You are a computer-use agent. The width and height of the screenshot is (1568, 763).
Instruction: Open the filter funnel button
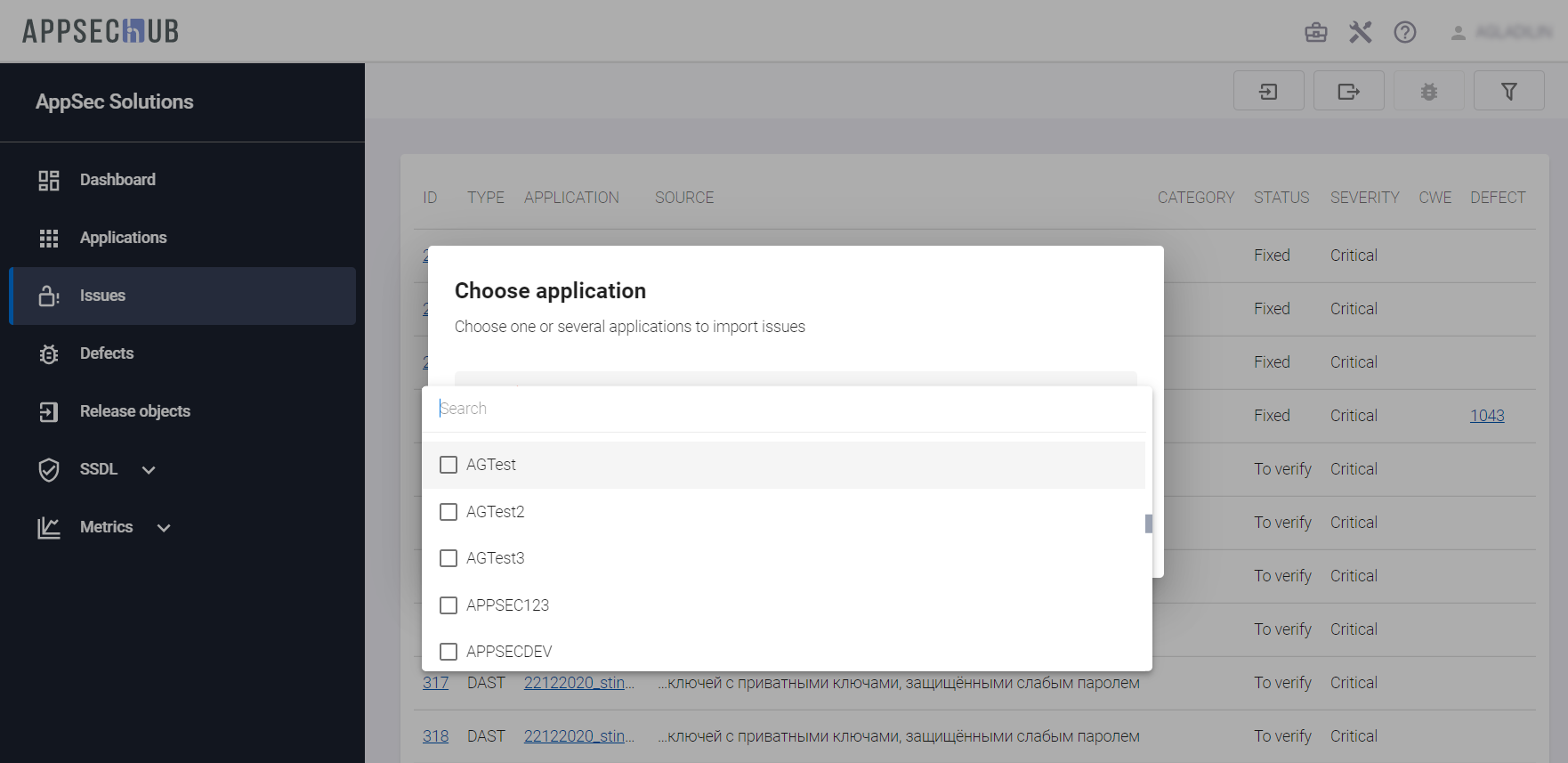pyautogui.click(x=1508, y=91)
